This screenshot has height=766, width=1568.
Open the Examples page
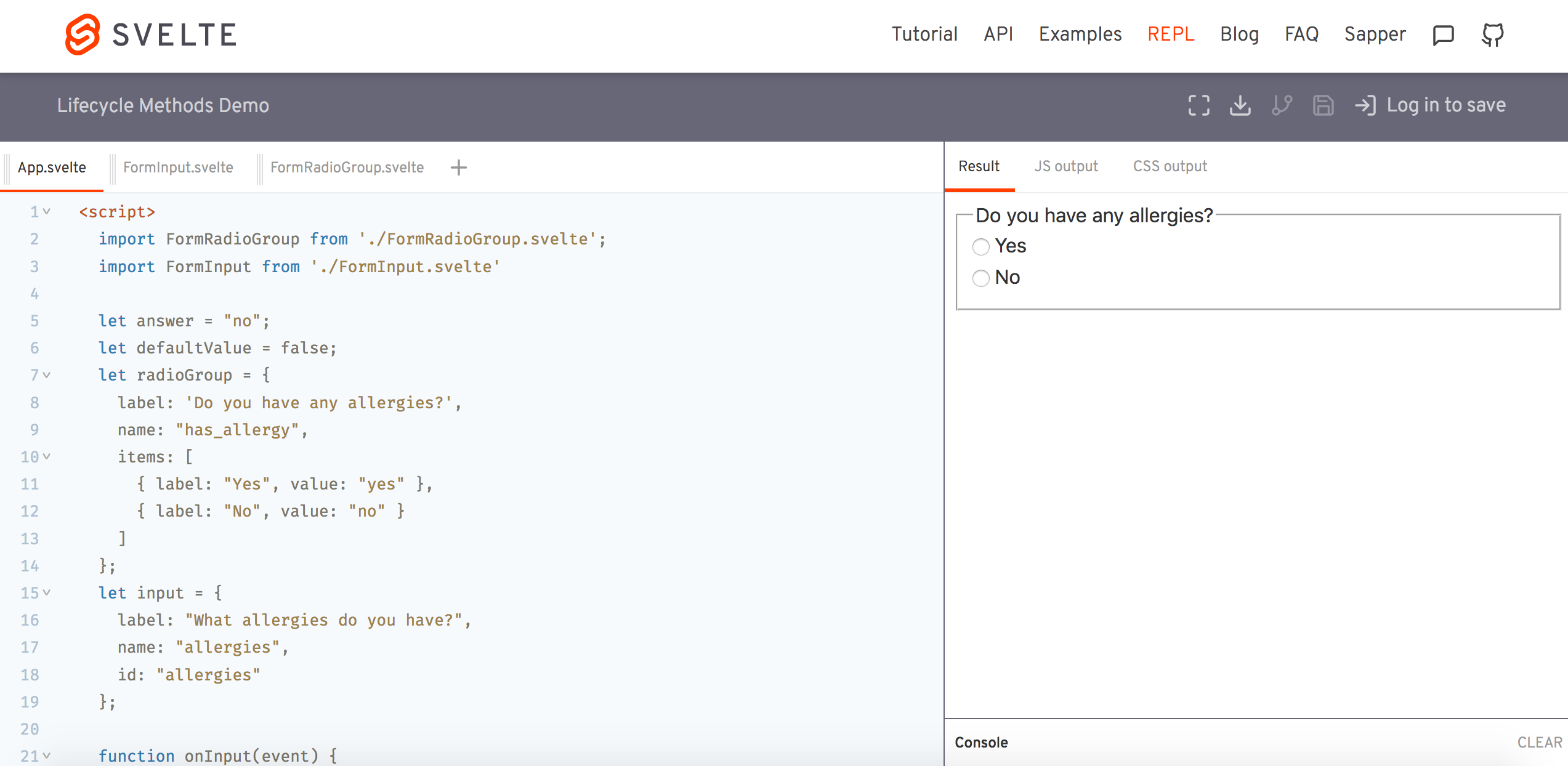click(x=1080, y=34)
